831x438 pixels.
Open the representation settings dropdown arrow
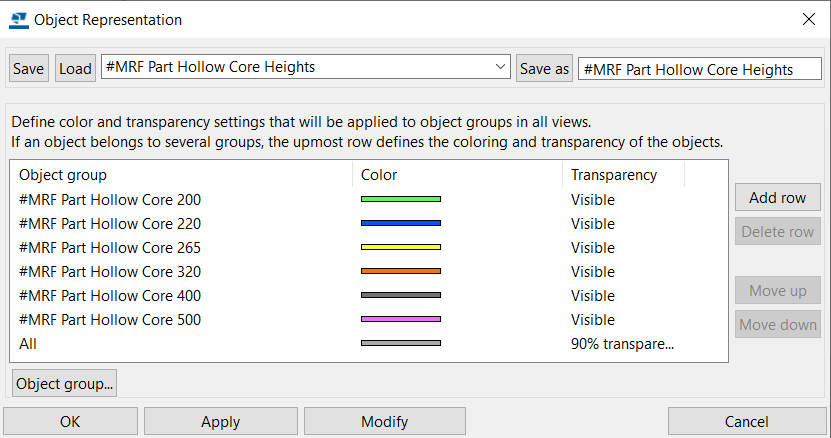[x=500, y=67]
